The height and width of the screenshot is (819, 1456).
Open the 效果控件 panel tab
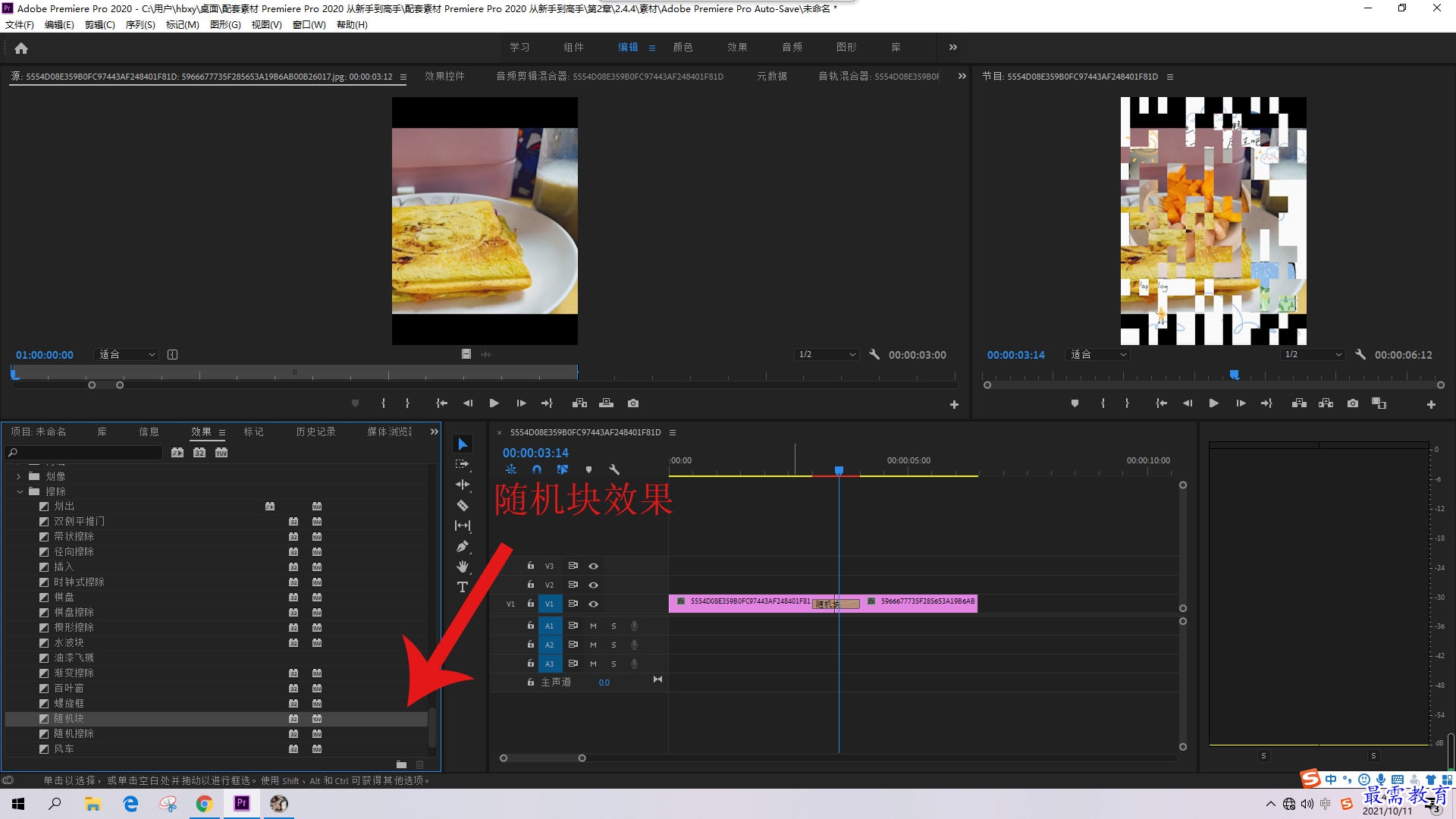(x=444, y=77)
